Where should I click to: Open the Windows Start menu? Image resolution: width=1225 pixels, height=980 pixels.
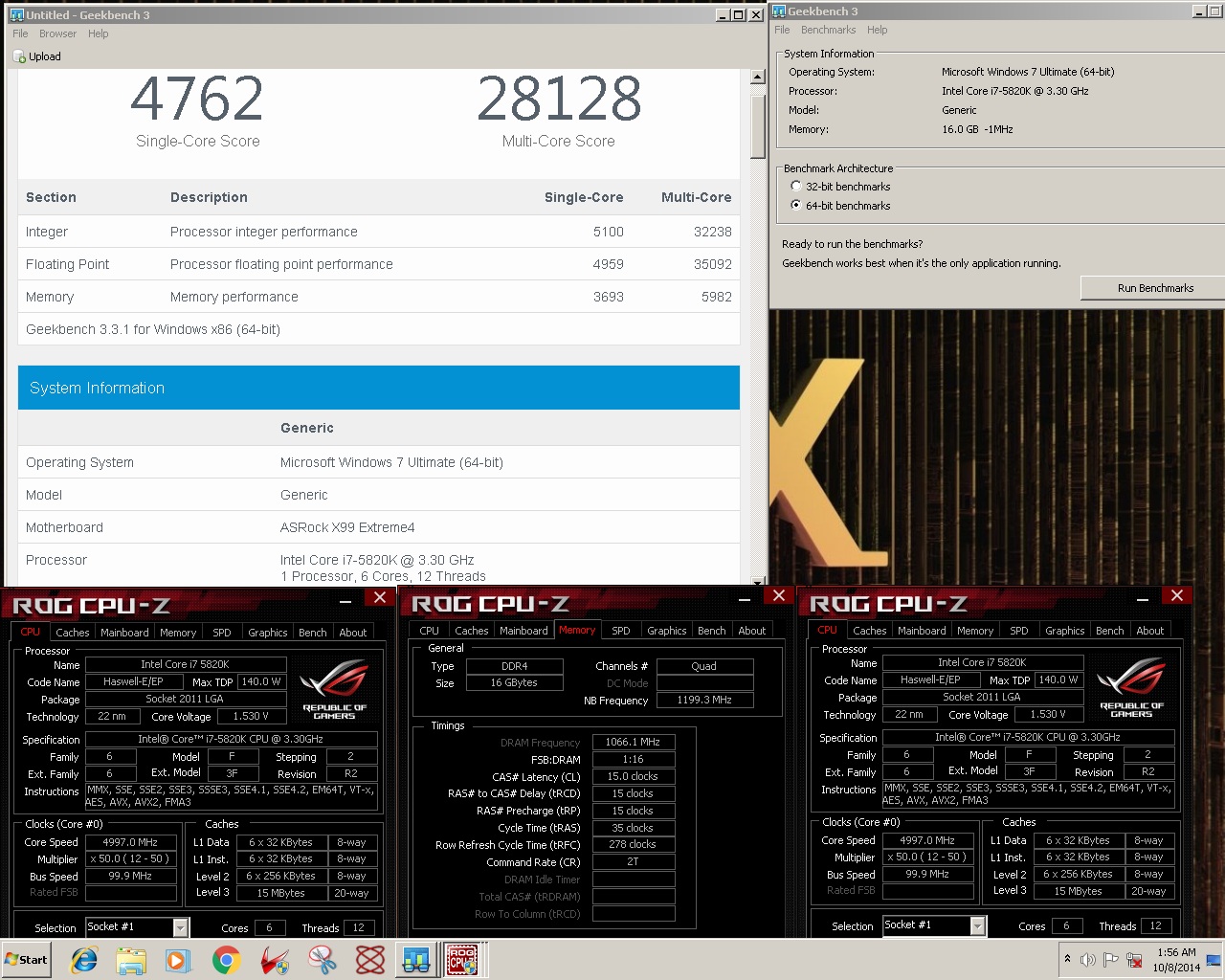(27, 959)
